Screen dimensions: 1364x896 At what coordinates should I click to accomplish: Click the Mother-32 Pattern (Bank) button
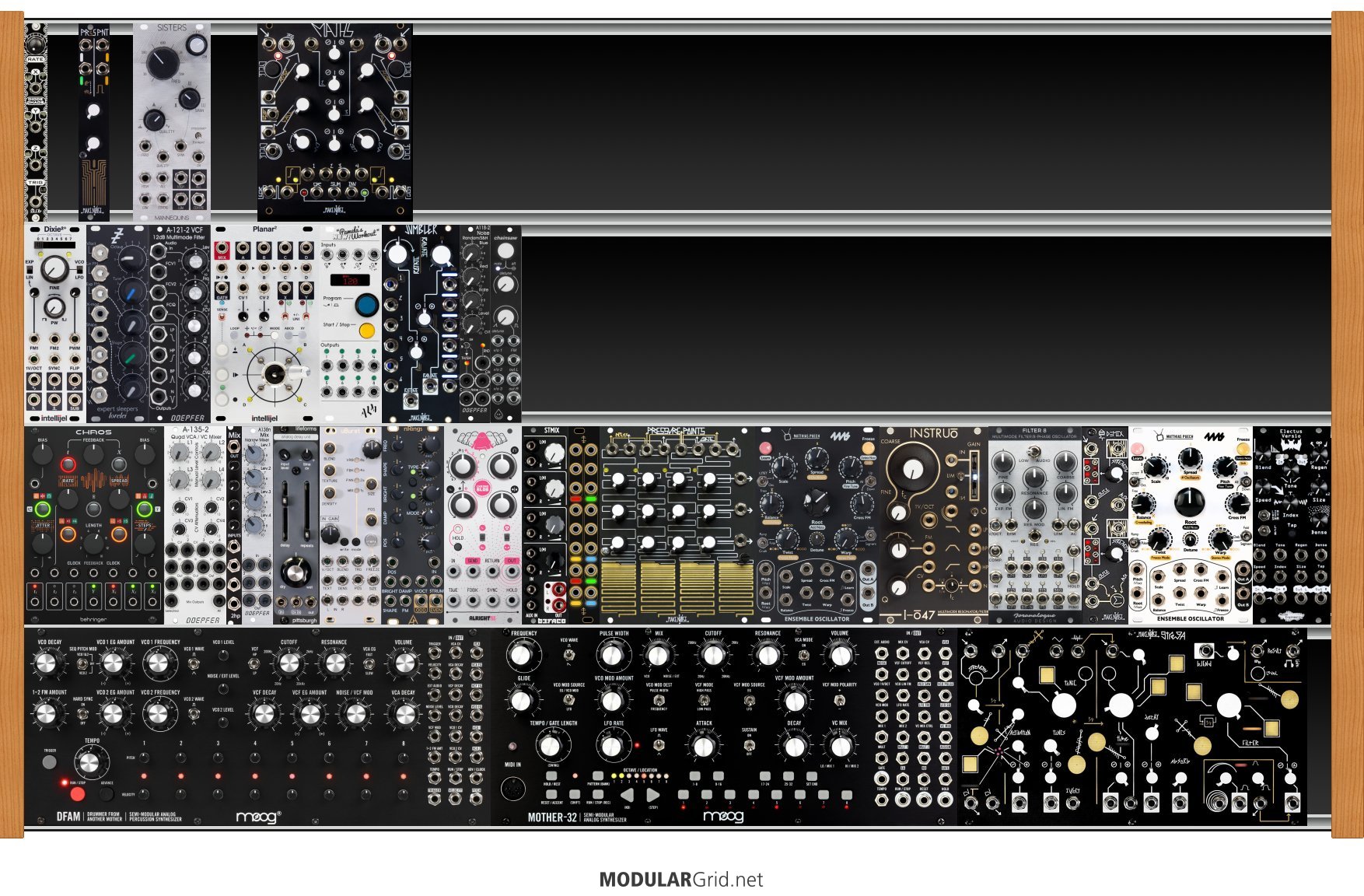click(x=597, y=775)
